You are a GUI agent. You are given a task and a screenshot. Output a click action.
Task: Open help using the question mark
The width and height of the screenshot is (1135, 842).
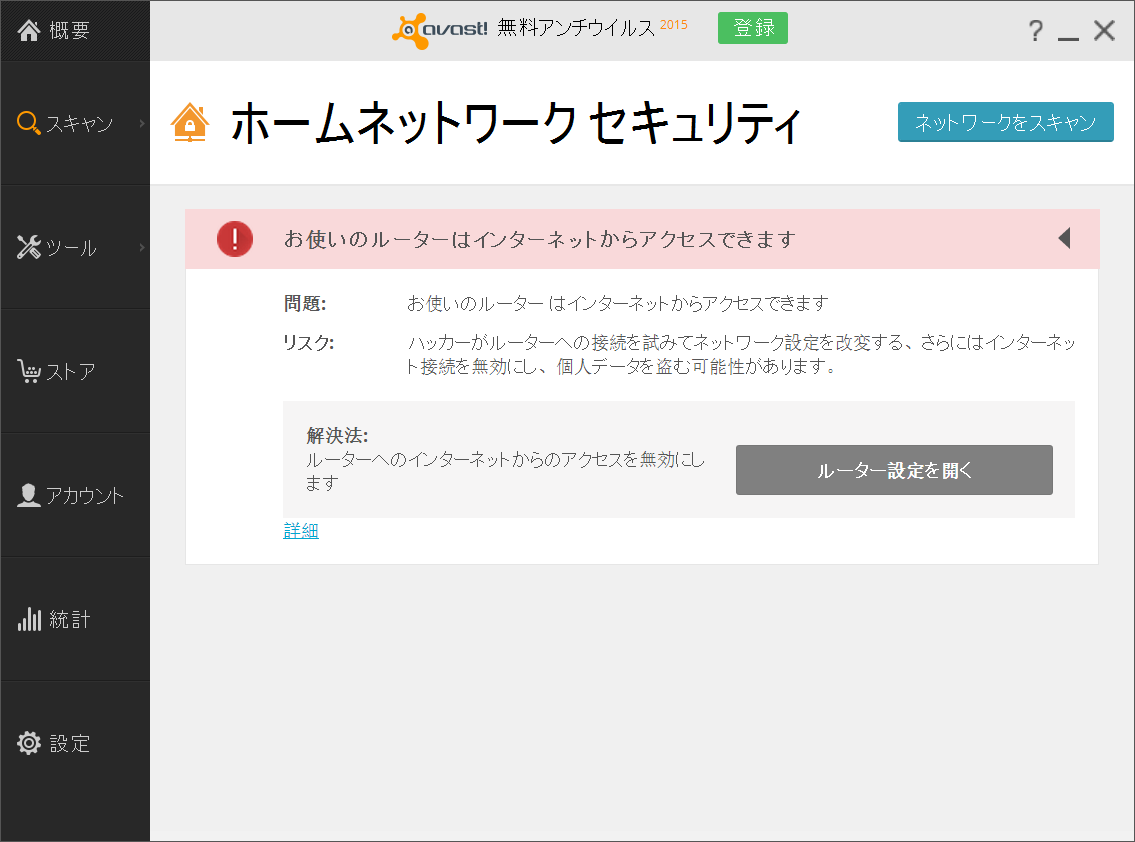[x=1034, y=30]
